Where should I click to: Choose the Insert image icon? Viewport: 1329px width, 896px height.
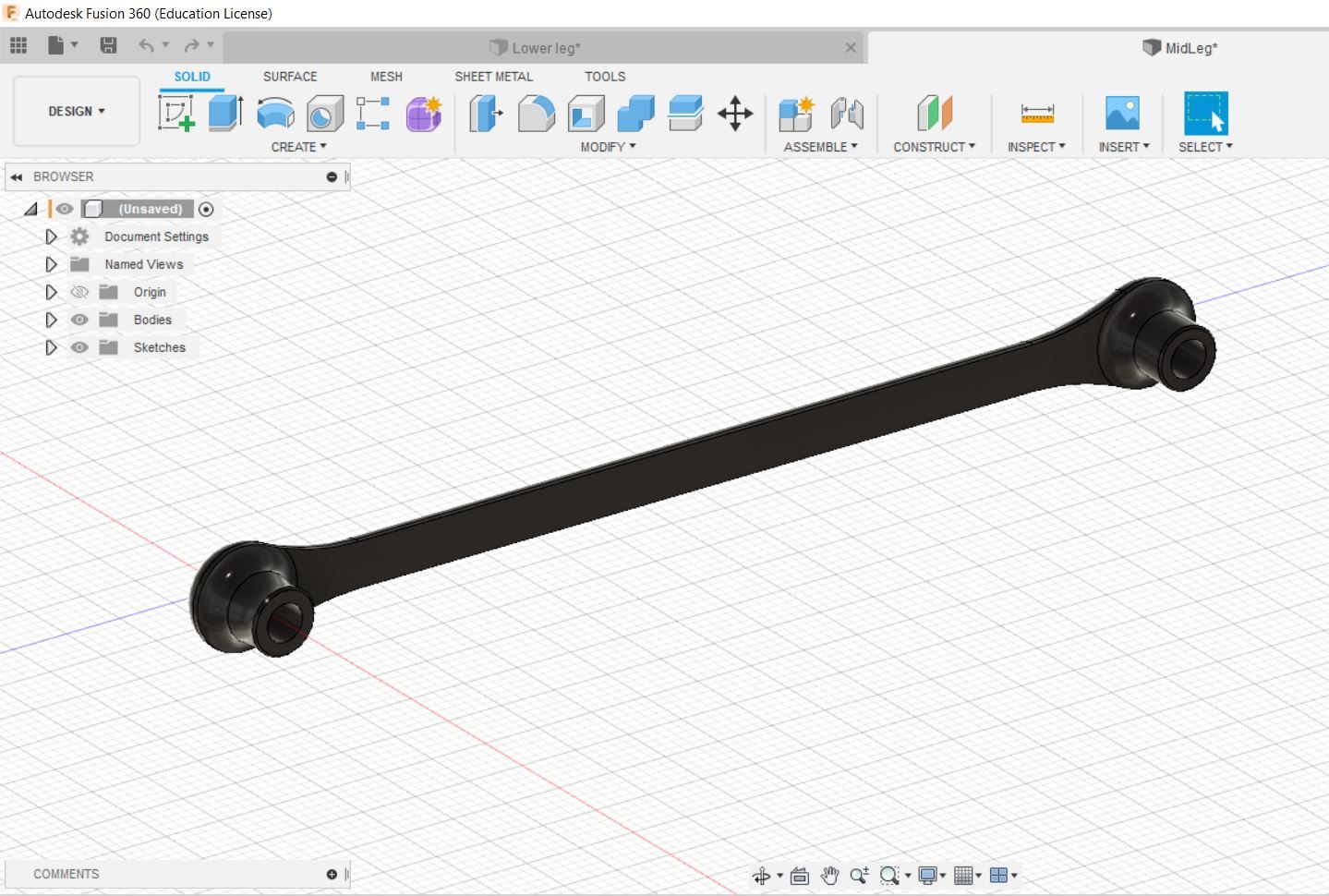pos(1122,114)
